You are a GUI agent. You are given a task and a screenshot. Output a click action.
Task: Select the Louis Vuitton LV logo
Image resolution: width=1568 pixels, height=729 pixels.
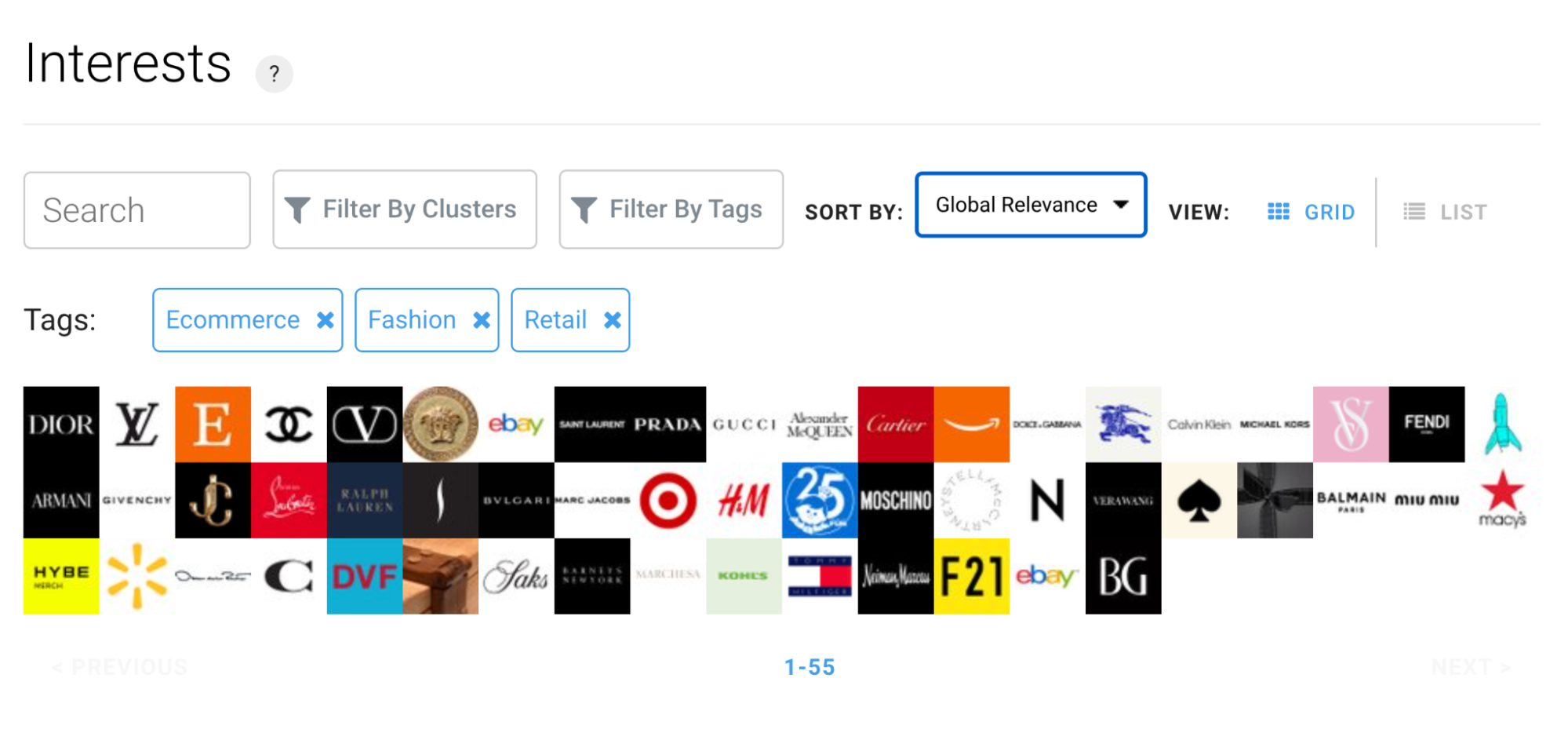coord(137,424)
